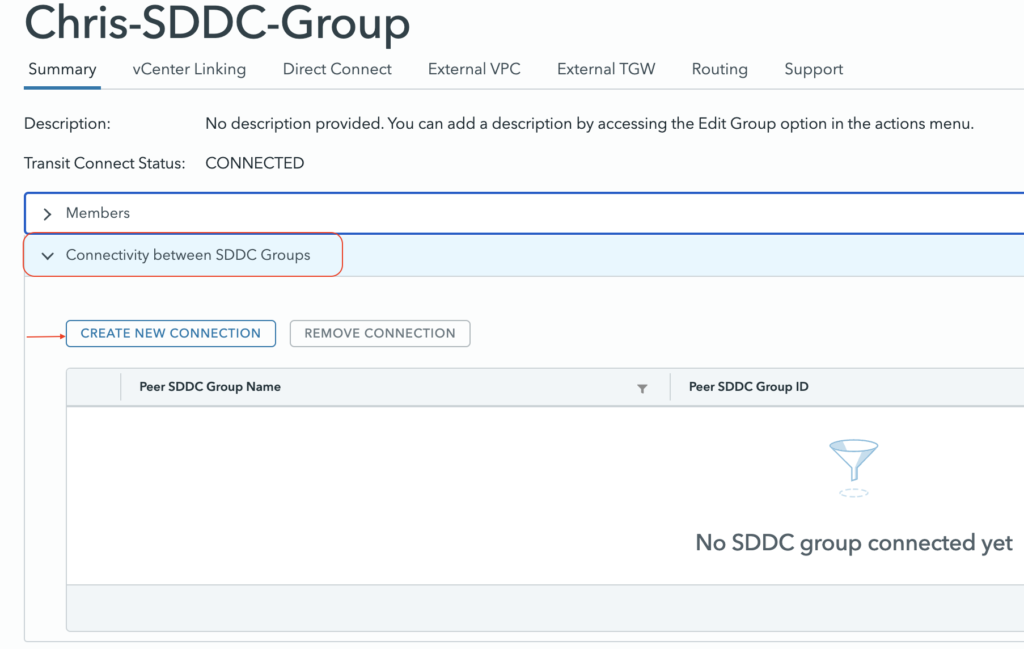The width and height of the screenshot is (1024, 649).
Task: Switch to the Support tab
Action: pos(813,69)
